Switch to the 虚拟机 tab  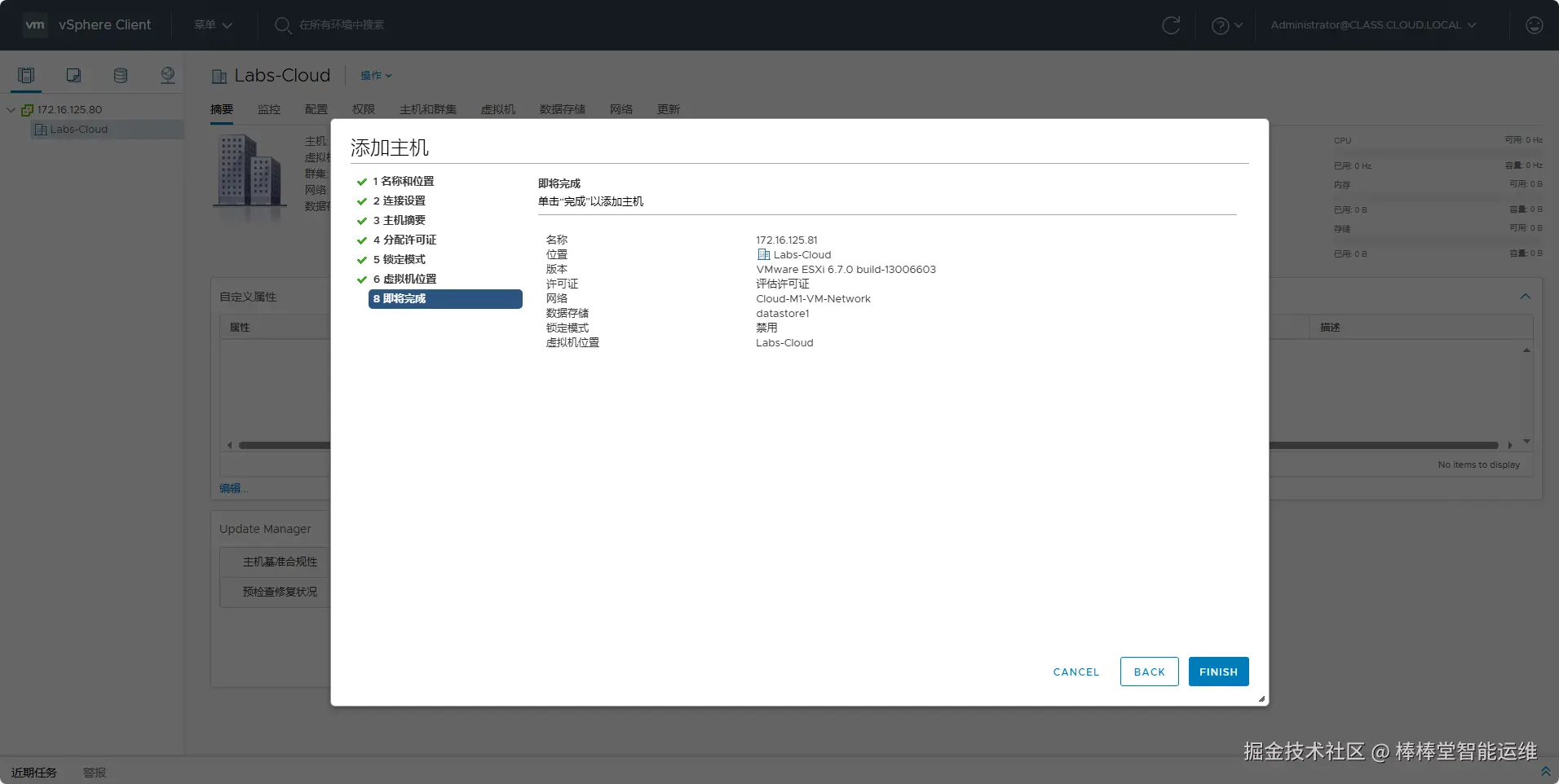(x=498, y=109)
